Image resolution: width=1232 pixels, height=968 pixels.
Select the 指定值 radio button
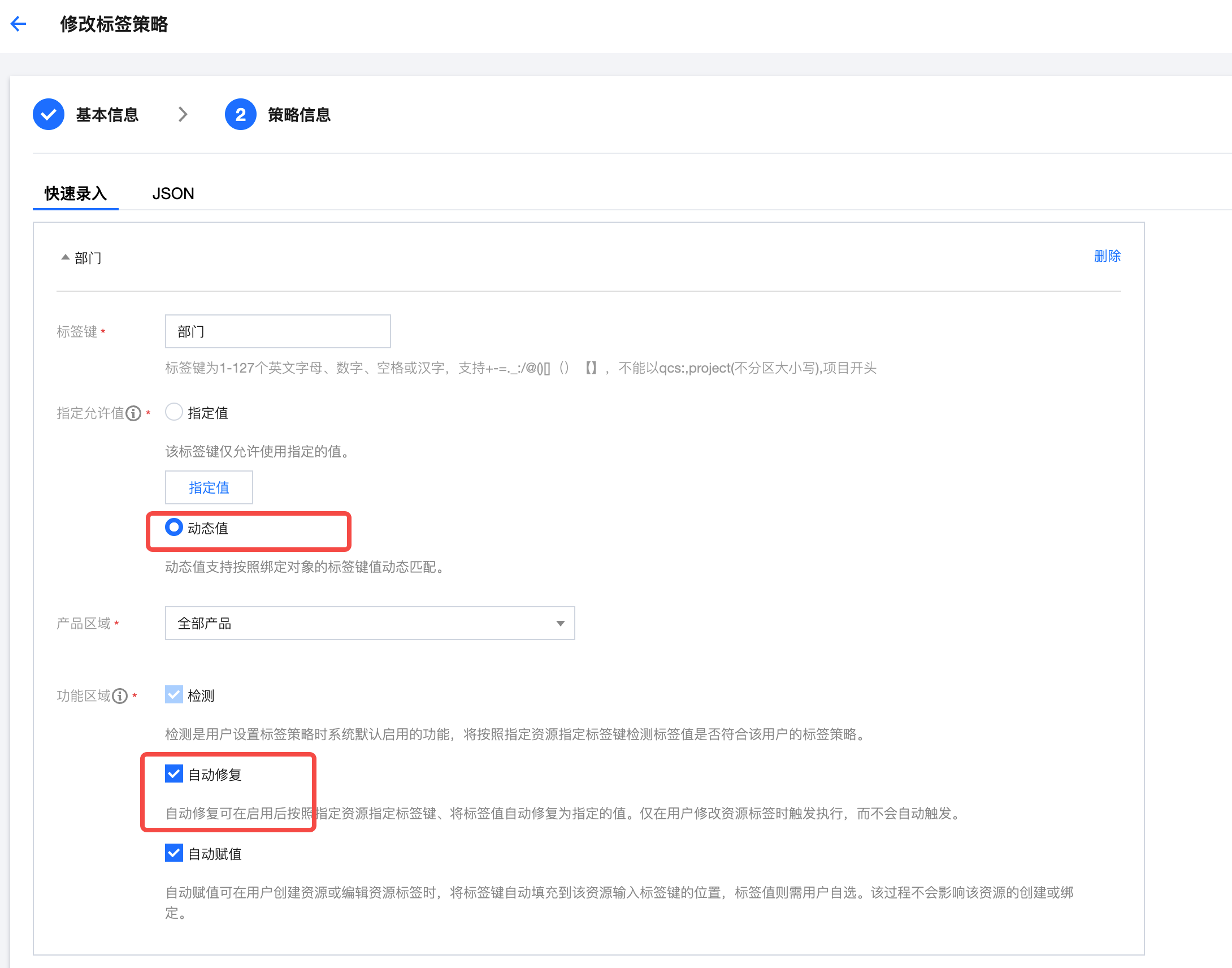(174, 412)
